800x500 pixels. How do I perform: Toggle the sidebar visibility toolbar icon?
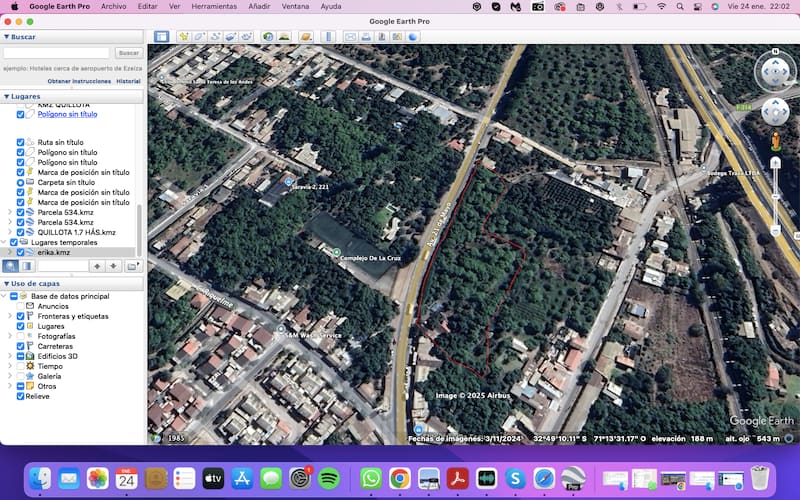(x=162, y=37)
